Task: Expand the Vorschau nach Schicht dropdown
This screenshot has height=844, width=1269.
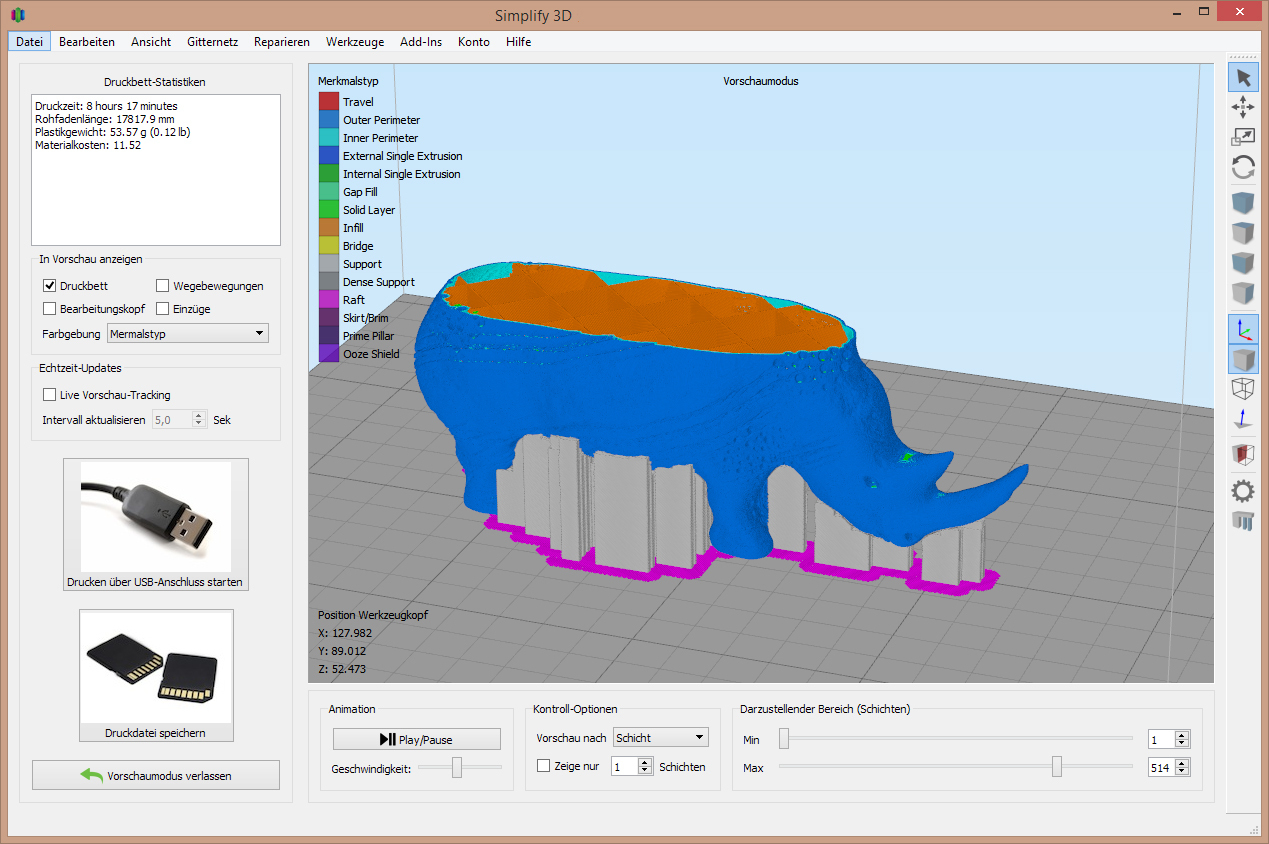Action: 660,737
